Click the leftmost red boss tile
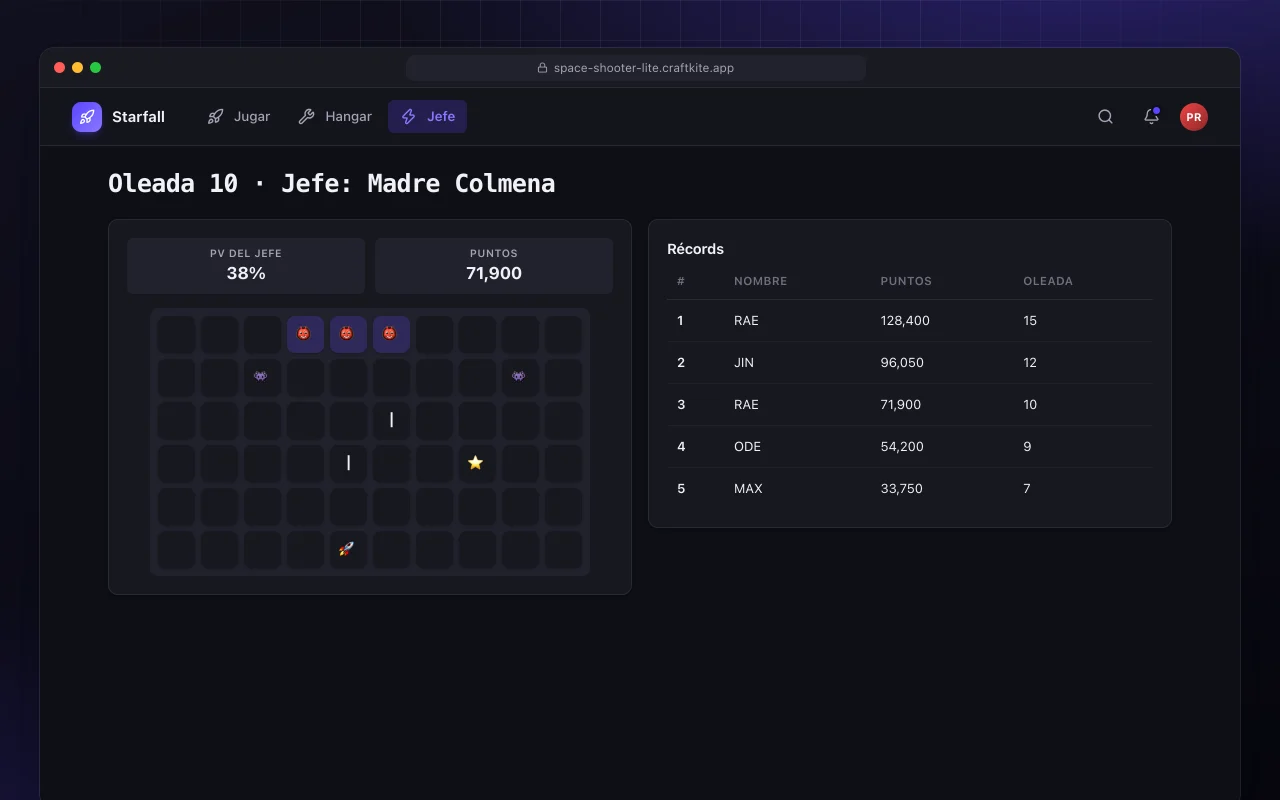Viewport: 1280px width, 800px height. (x=304, y=334)
